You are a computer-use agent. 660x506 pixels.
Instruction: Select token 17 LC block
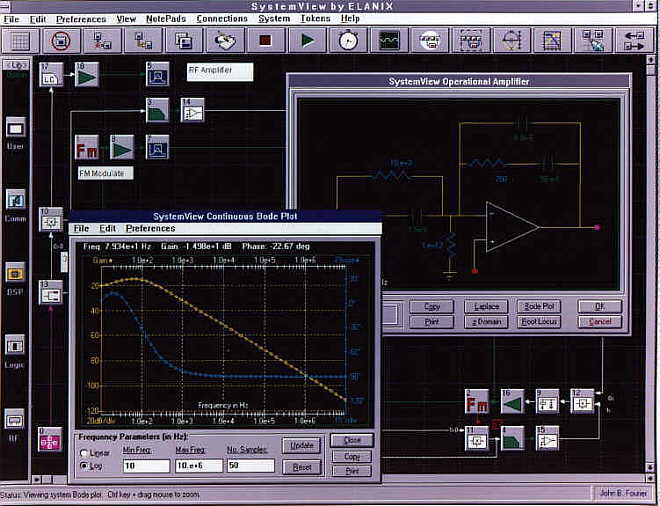51,75
